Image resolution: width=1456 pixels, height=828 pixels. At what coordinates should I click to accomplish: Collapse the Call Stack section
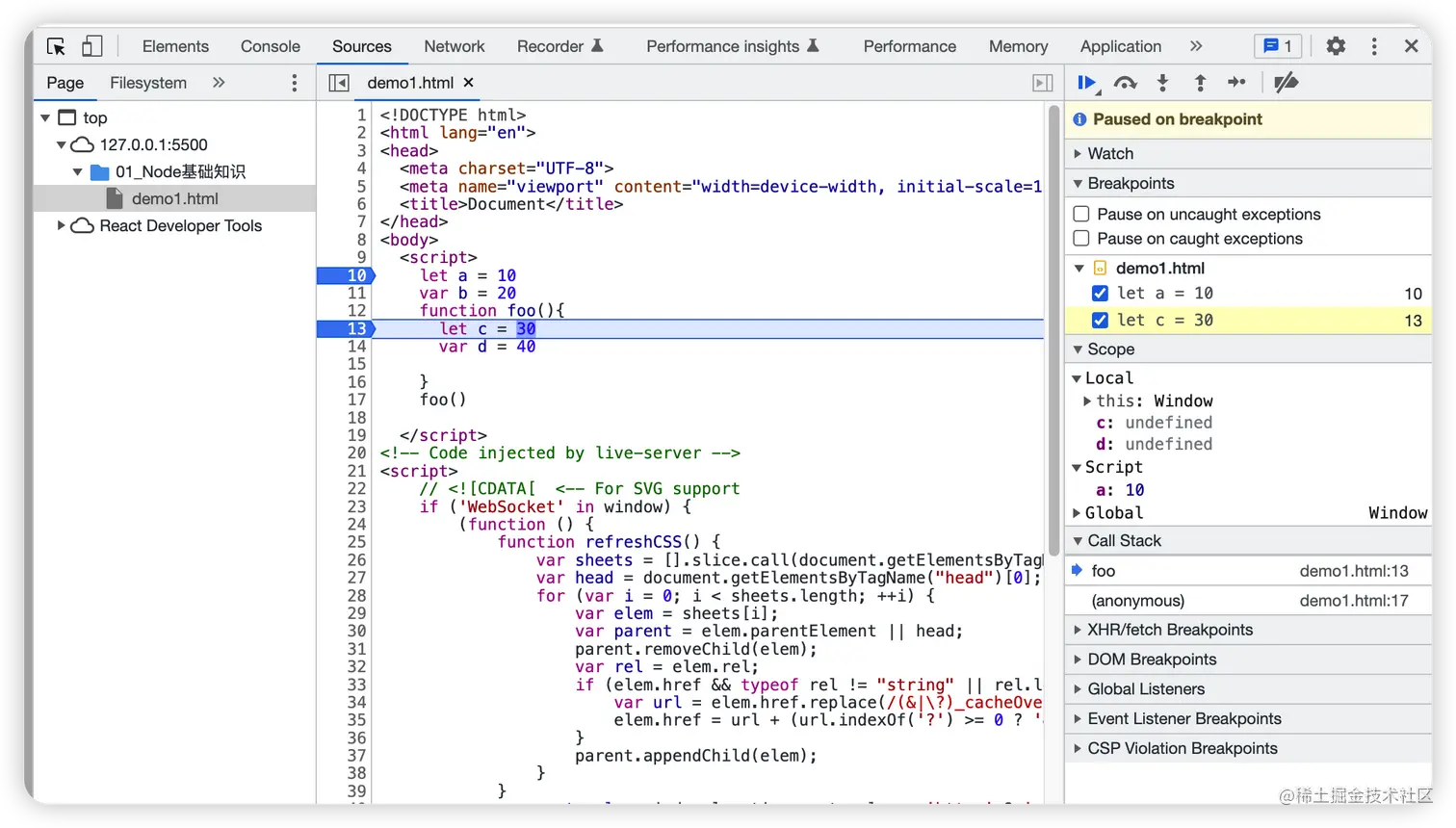coord(1248,541)
